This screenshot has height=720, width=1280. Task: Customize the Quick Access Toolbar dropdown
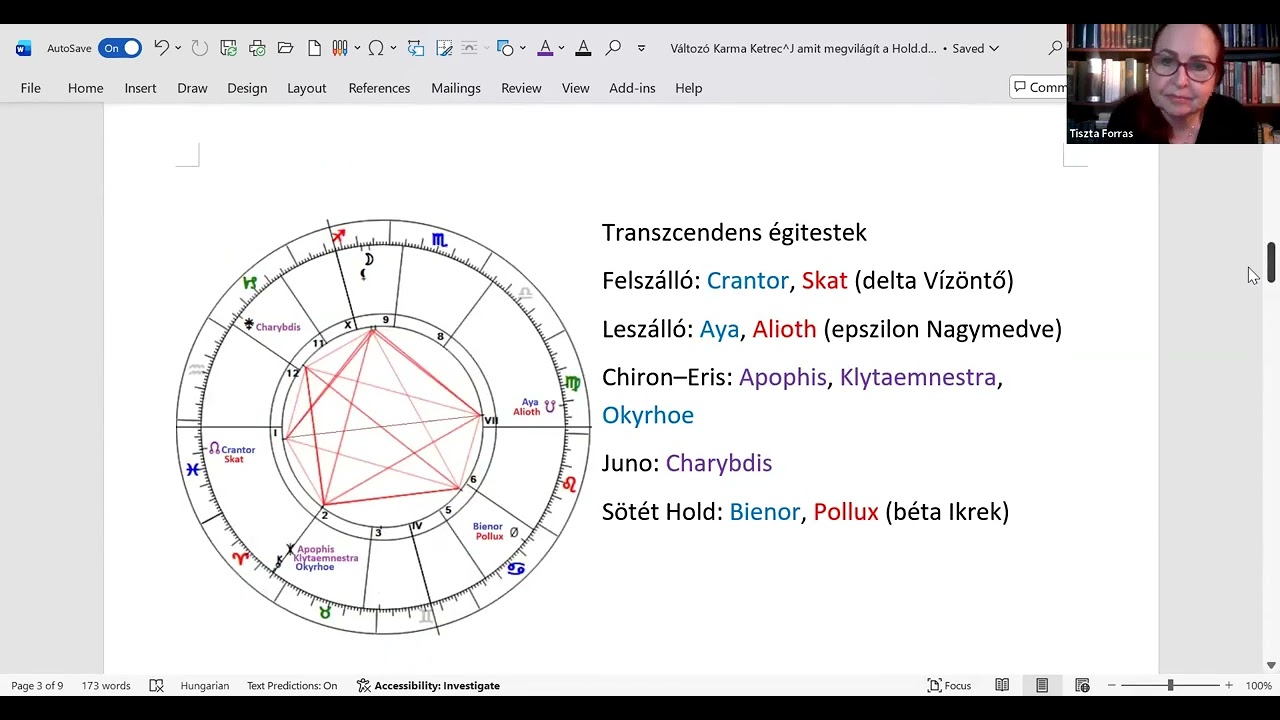pyautogui.click(x=641, y=48)
